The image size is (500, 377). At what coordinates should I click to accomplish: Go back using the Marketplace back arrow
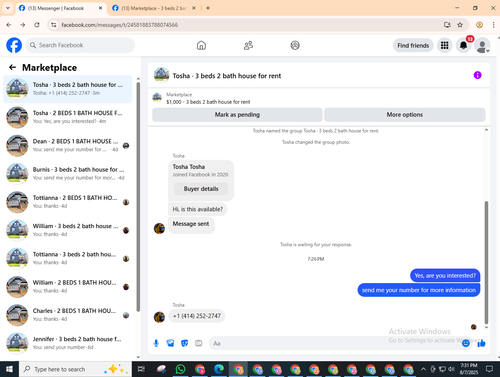[13, 68]
